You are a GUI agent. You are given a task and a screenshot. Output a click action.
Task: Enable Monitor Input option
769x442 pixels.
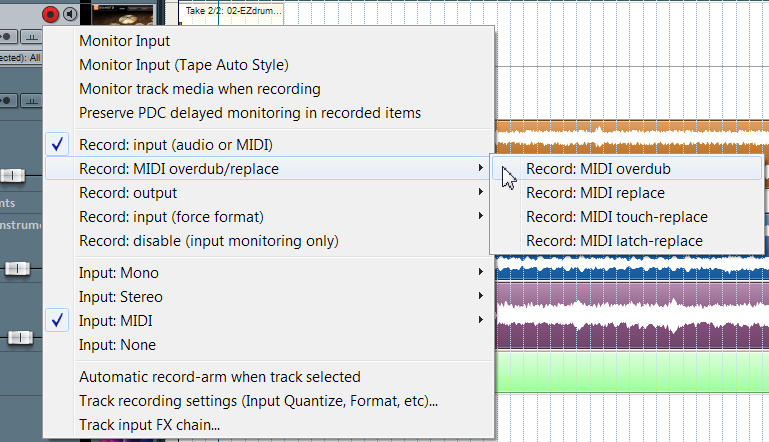point(125,41)
